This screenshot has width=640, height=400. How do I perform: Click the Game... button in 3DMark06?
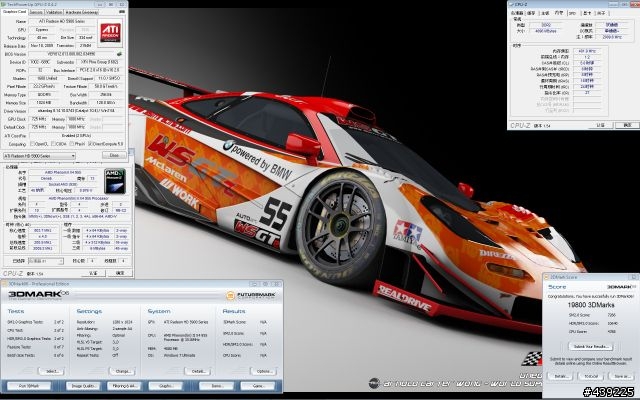258,386
